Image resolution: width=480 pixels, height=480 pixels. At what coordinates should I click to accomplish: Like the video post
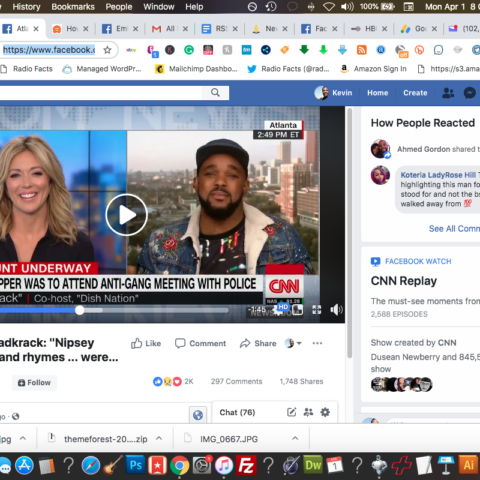146,343
